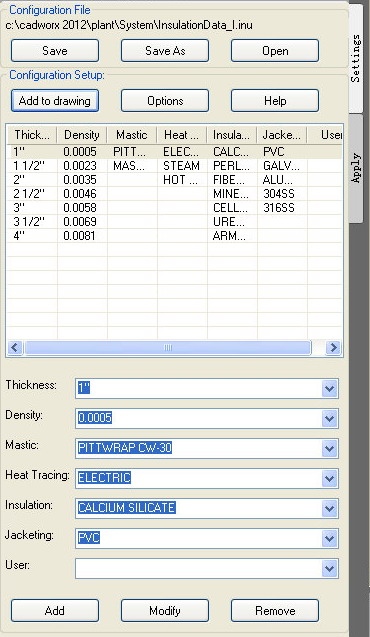
Task: Open the Options dialog
Action: click(x=165, y=101)
